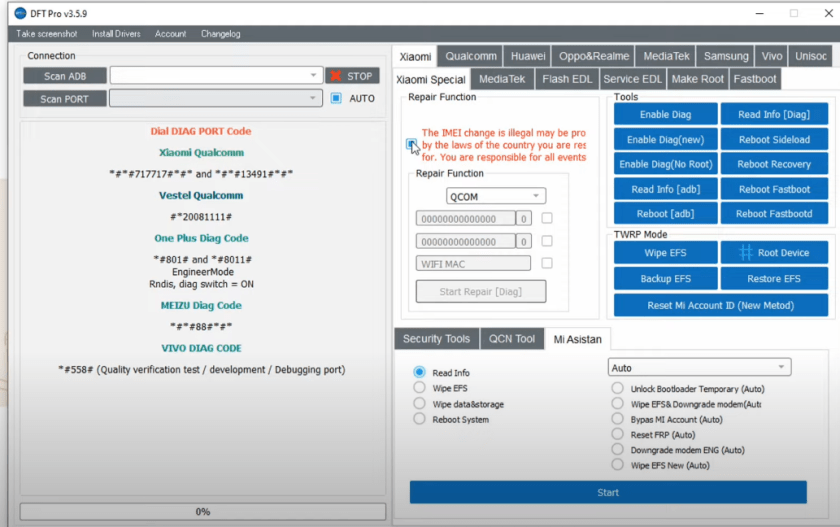This screenshot has width=840, height=527.
Task: Click the Enable Diag button
Action: click(665, 114)
